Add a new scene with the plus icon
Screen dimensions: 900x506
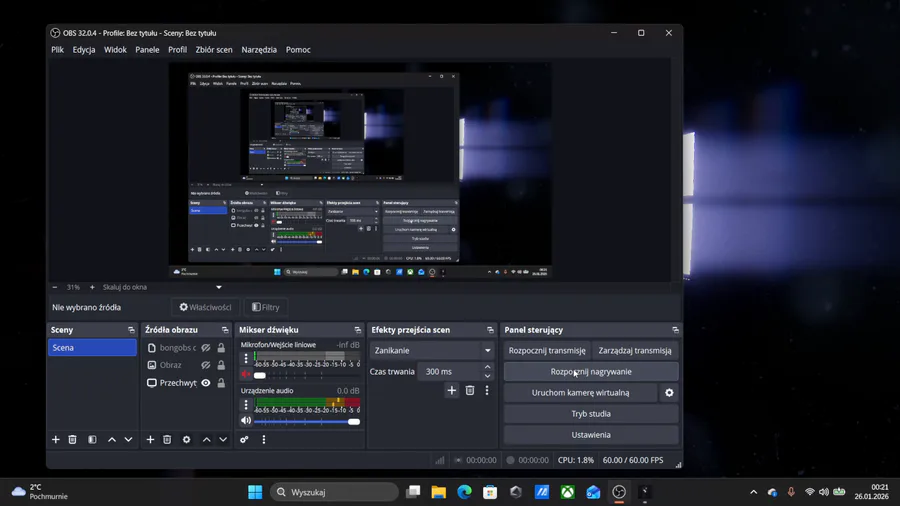click(56, 439)
